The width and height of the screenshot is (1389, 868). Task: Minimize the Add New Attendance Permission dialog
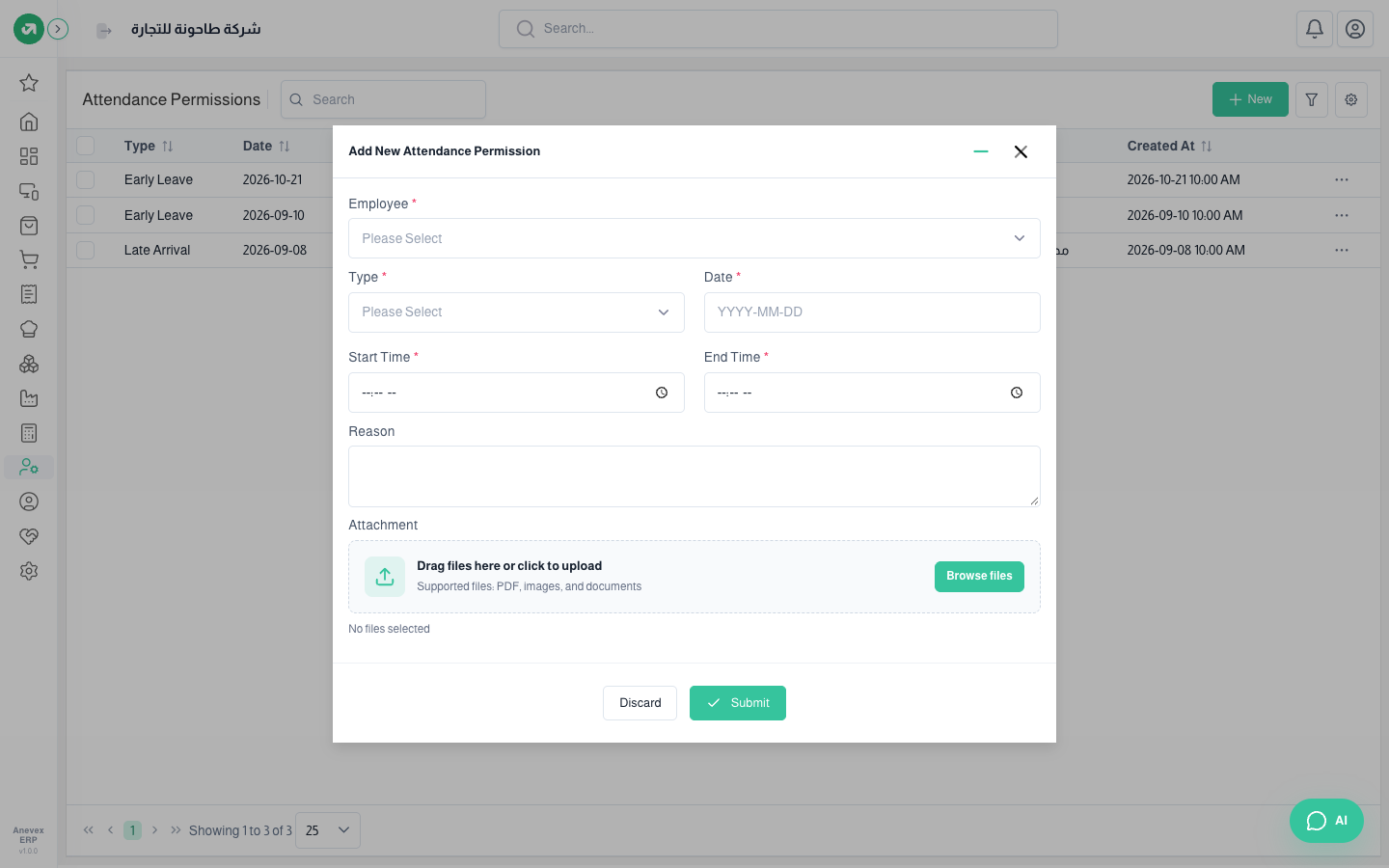click(981, 151)
